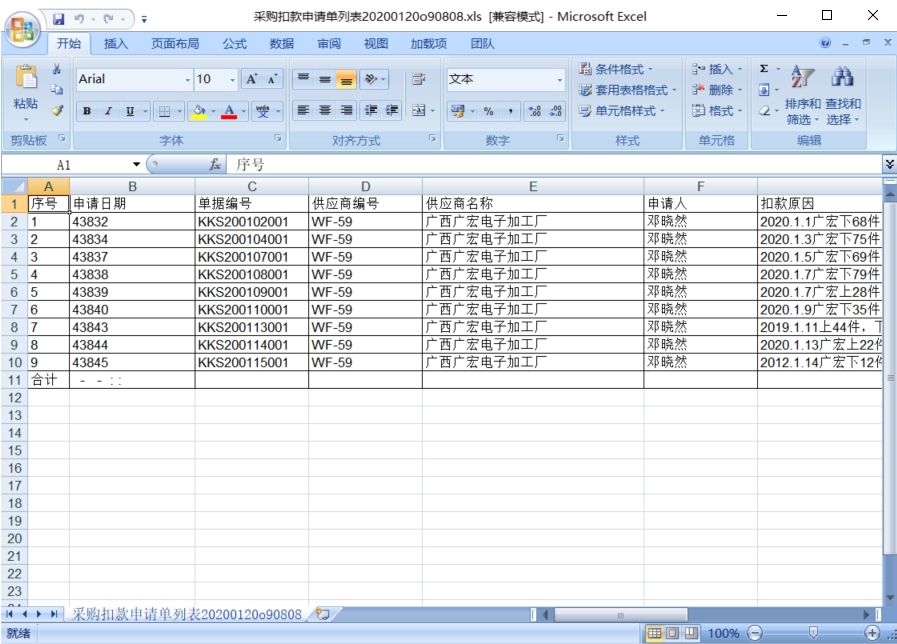Click the yellow fill color swatch
Image resolution: width=897 pixels, height=644 pixels.
click(198, 111)
